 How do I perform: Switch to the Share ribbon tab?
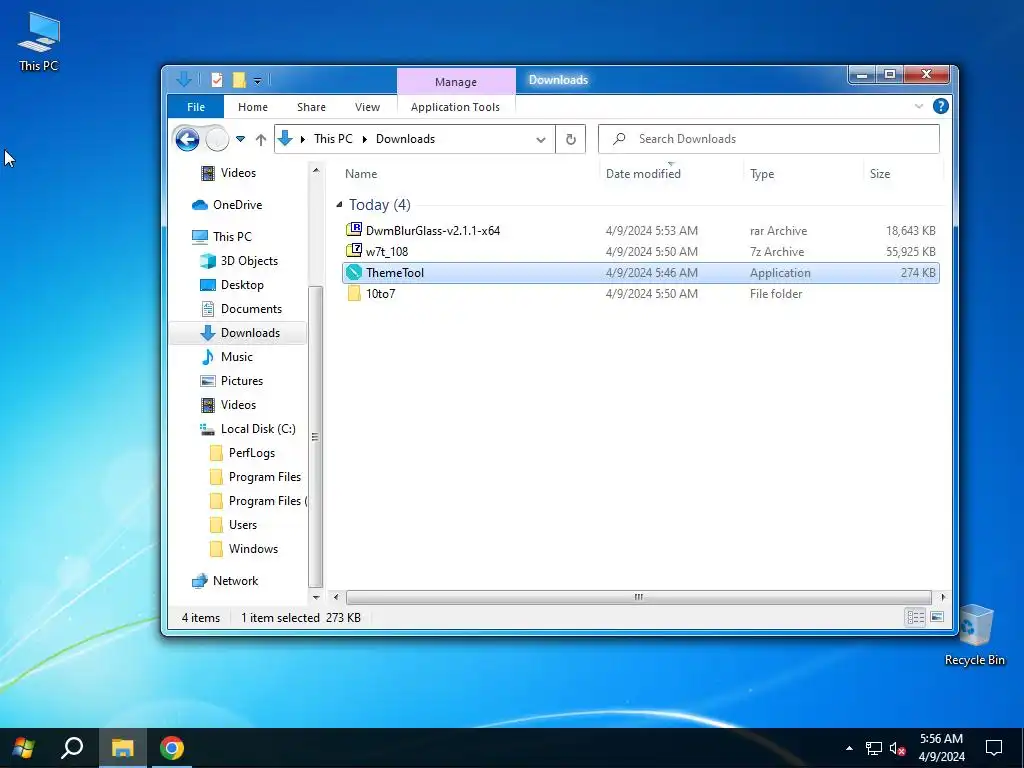click(311, 107)
